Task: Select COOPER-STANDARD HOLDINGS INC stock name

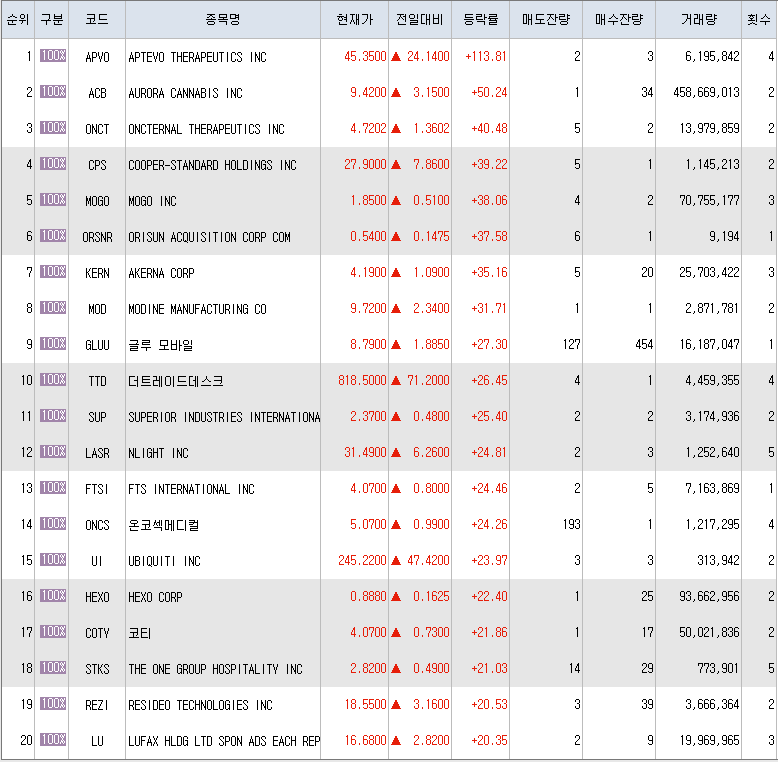Action: click(212, 165)
